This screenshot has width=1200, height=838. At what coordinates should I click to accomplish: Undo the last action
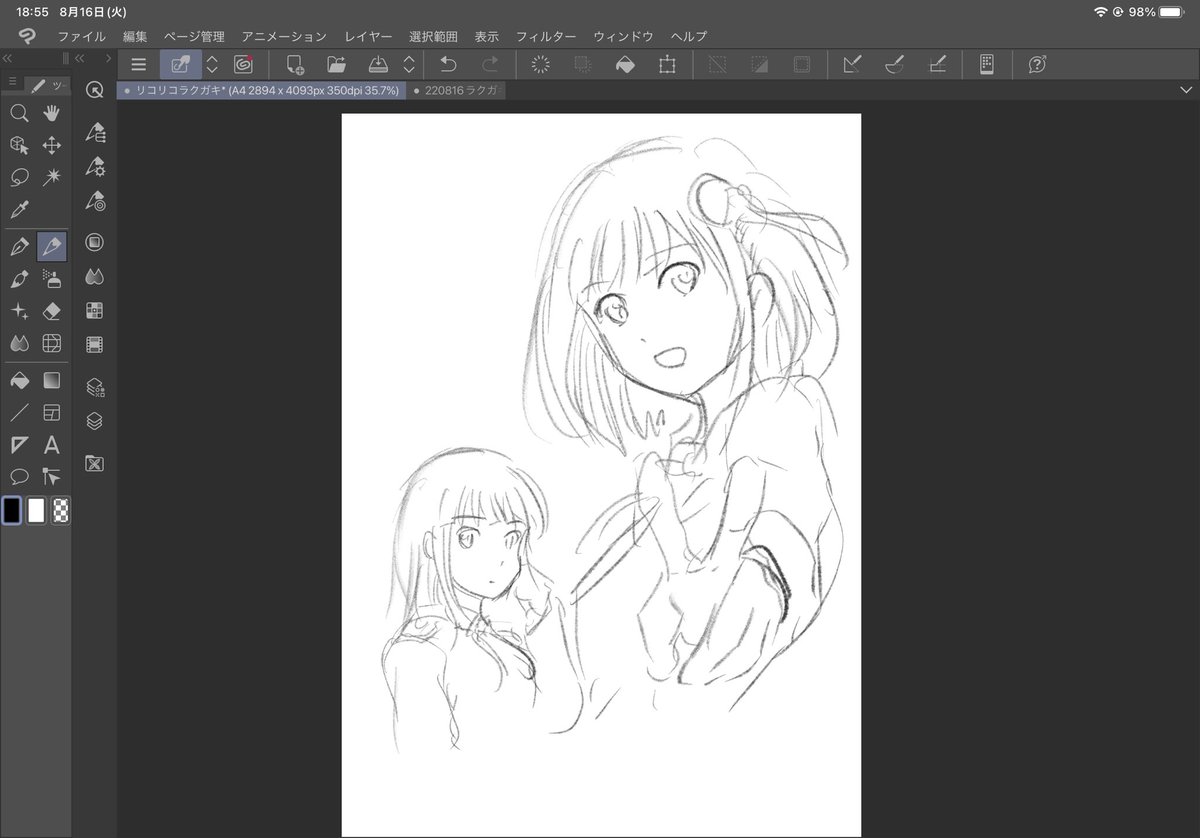[449, 65]
